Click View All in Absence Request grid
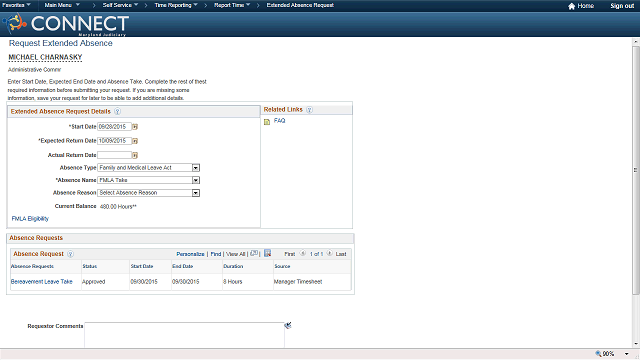 [x=236, y=254]
